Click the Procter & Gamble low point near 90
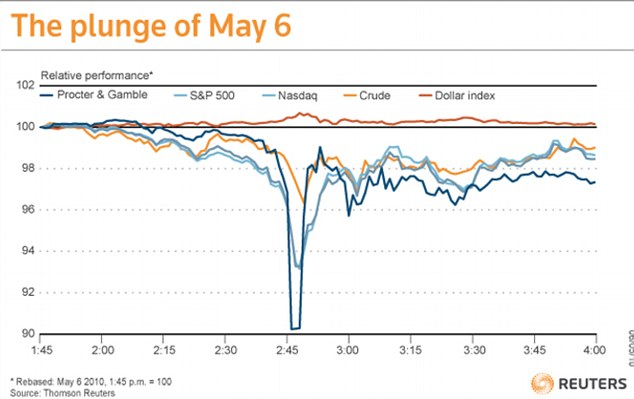The width and height of the screenshot is (634, 399). tap(295, 328)
